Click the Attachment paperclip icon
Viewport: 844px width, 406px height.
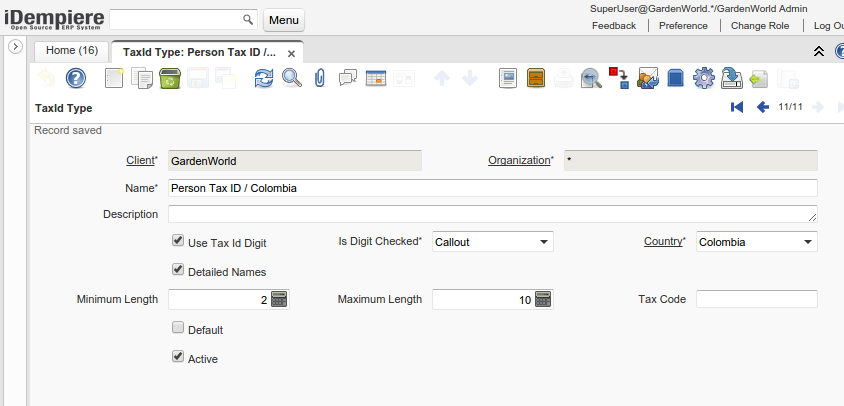coord(320,78)
